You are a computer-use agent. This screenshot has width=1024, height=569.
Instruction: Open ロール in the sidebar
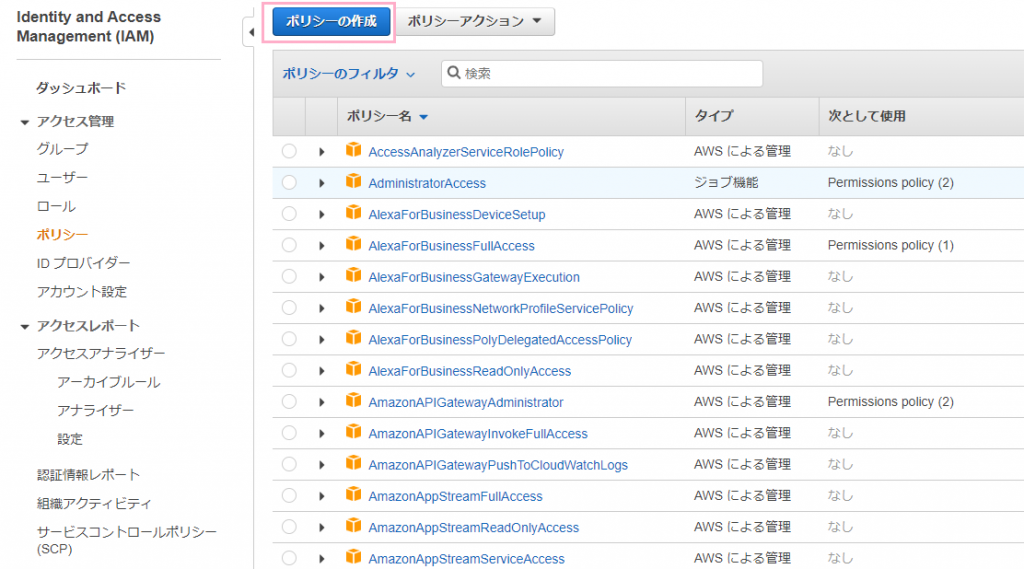point(56,206)
